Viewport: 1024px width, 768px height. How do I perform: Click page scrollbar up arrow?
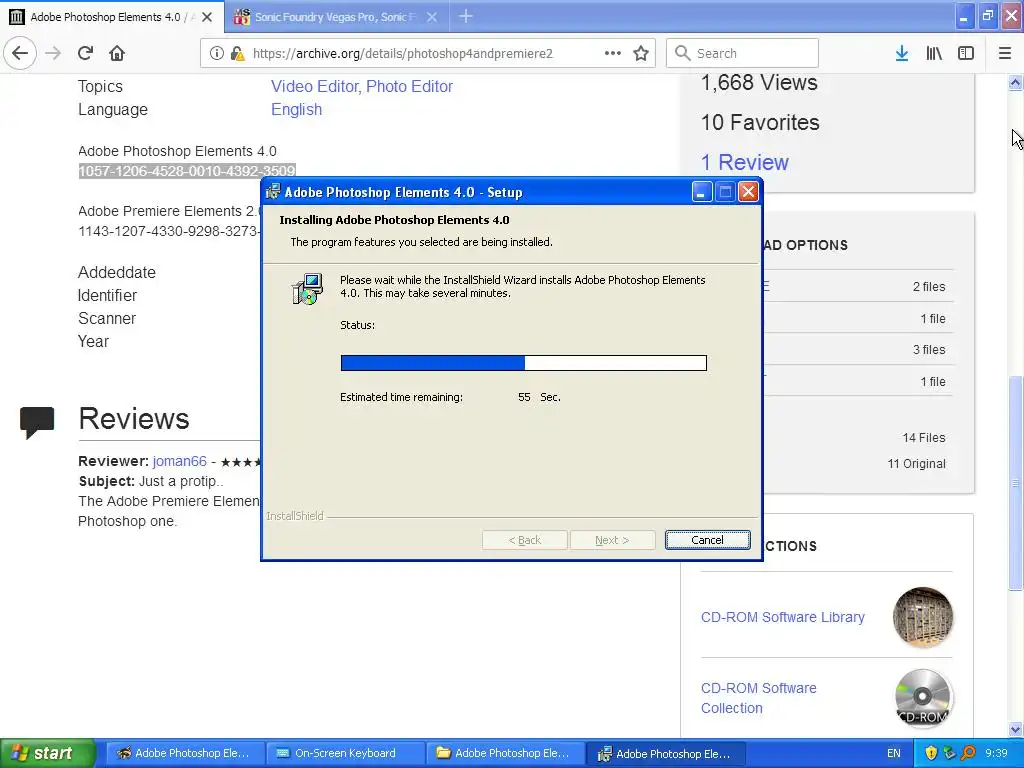click(x=1015, y=82)
